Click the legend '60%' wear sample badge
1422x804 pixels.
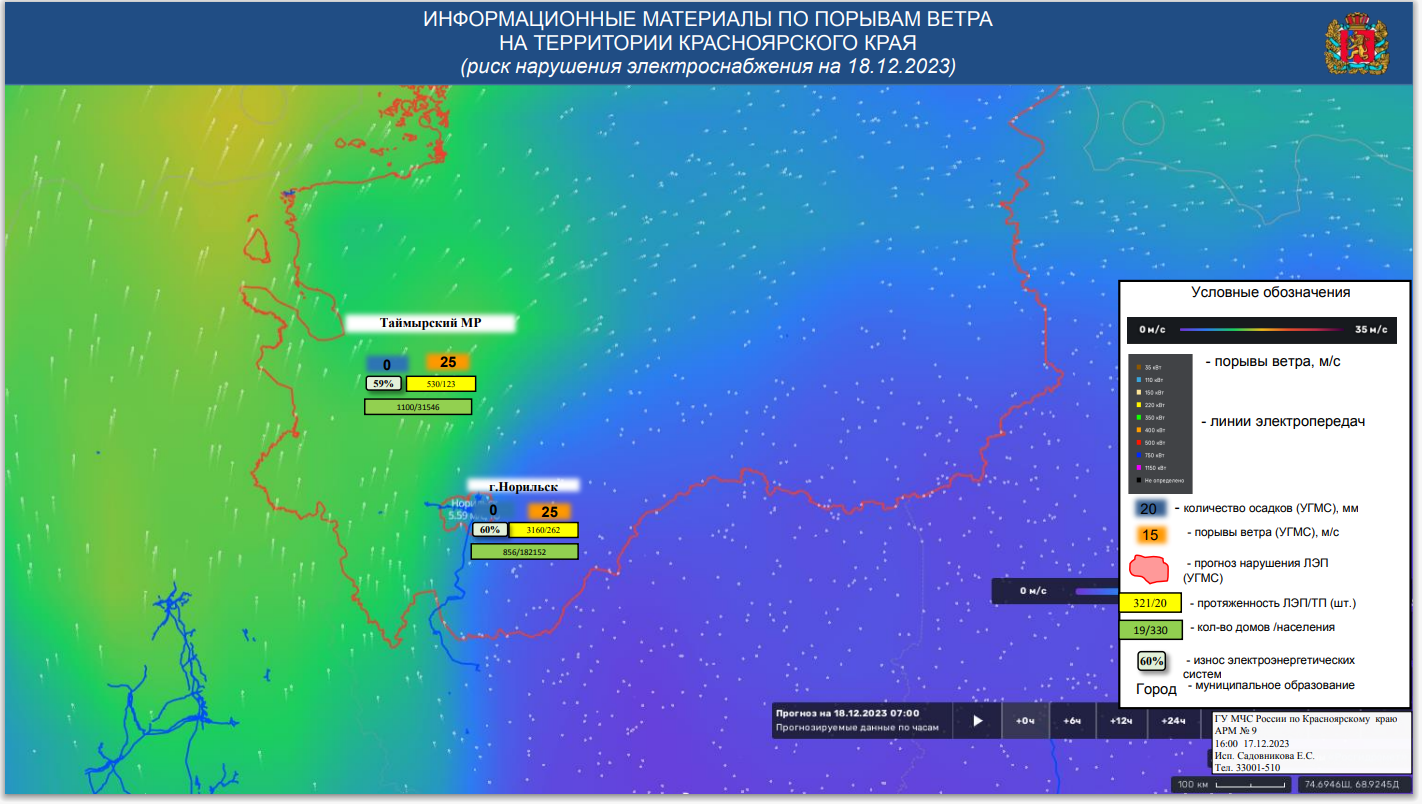click(x=1151, y=662)
